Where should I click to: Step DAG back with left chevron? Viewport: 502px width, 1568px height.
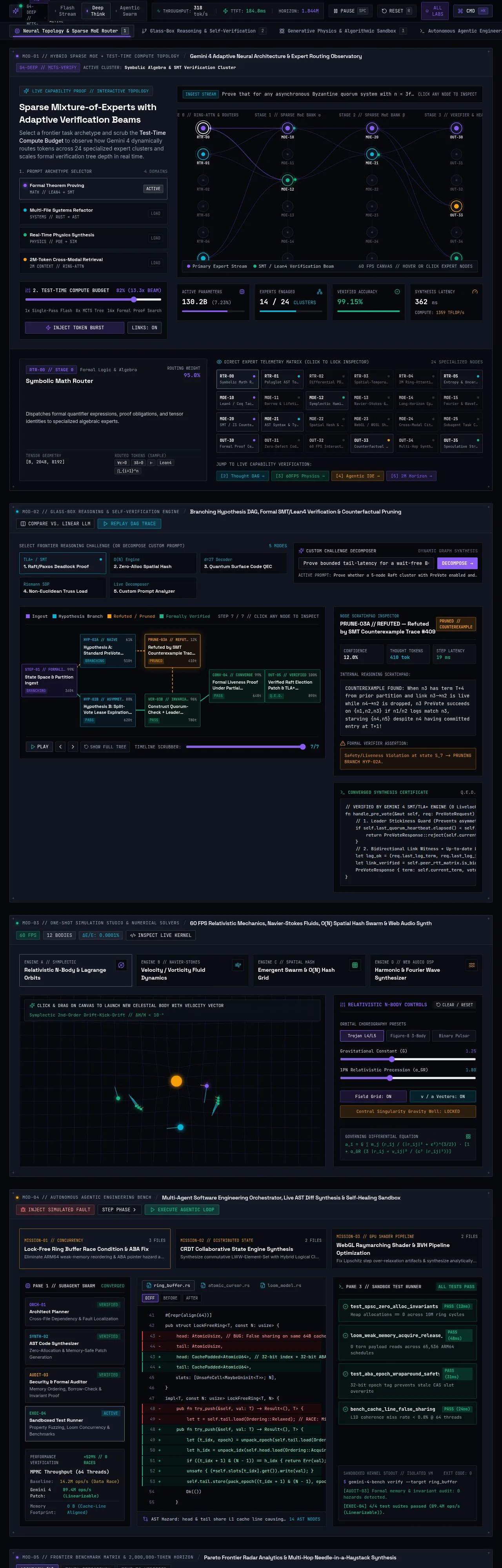point(60,746)
